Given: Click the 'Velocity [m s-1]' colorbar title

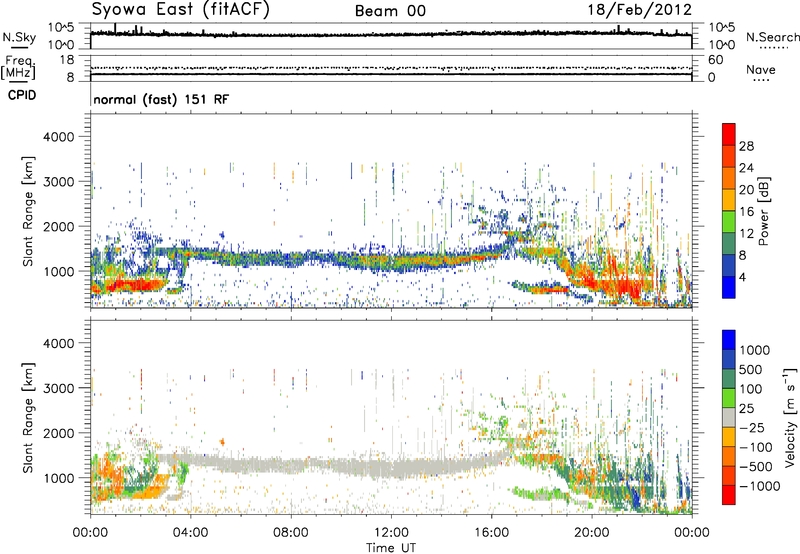Looking at the screenshot, I should coord(790,417).
